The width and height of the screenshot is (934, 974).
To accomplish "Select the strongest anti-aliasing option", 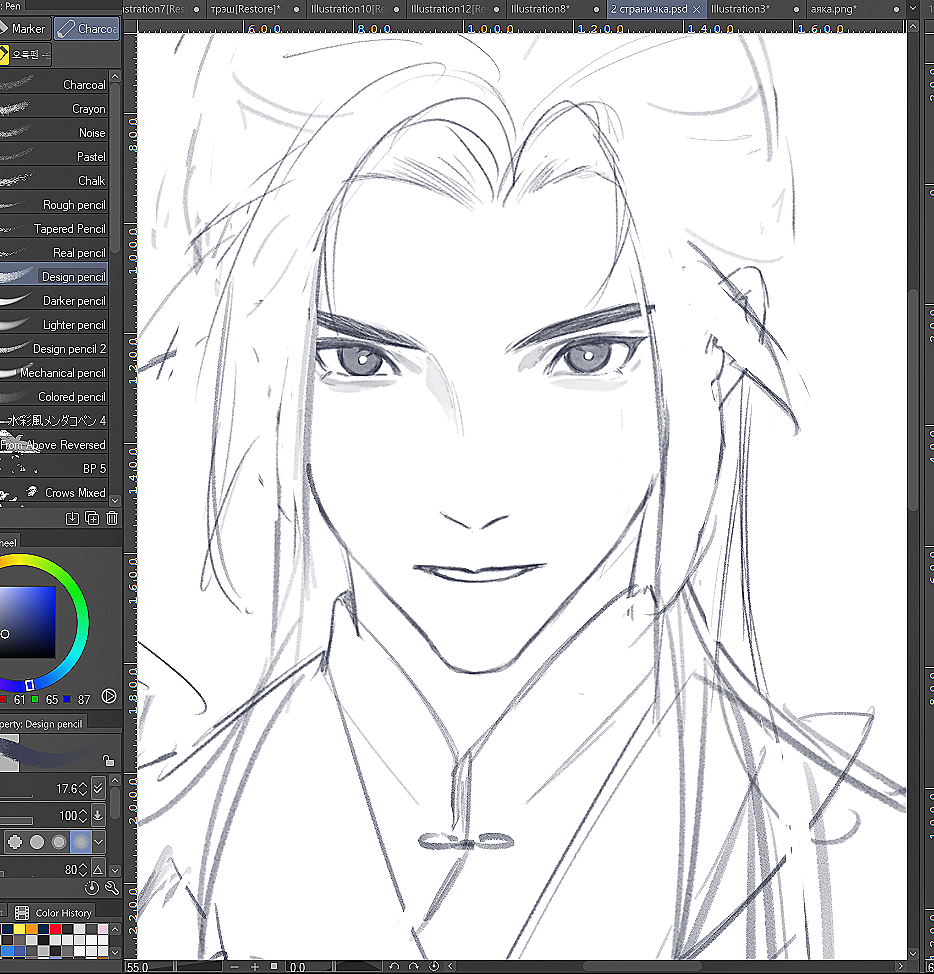I will tap(80, 842).
